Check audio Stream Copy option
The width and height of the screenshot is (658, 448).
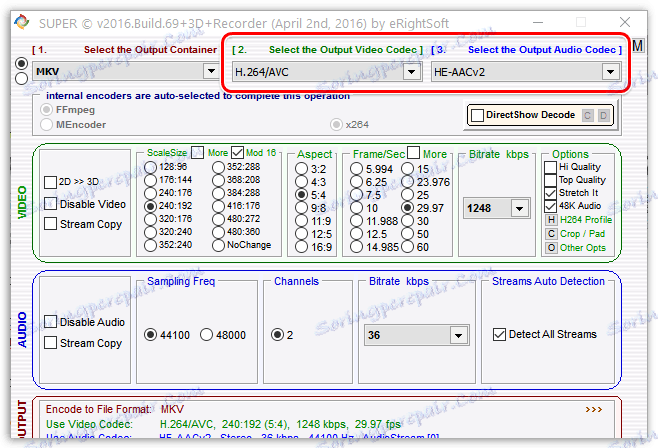point(50,343)
